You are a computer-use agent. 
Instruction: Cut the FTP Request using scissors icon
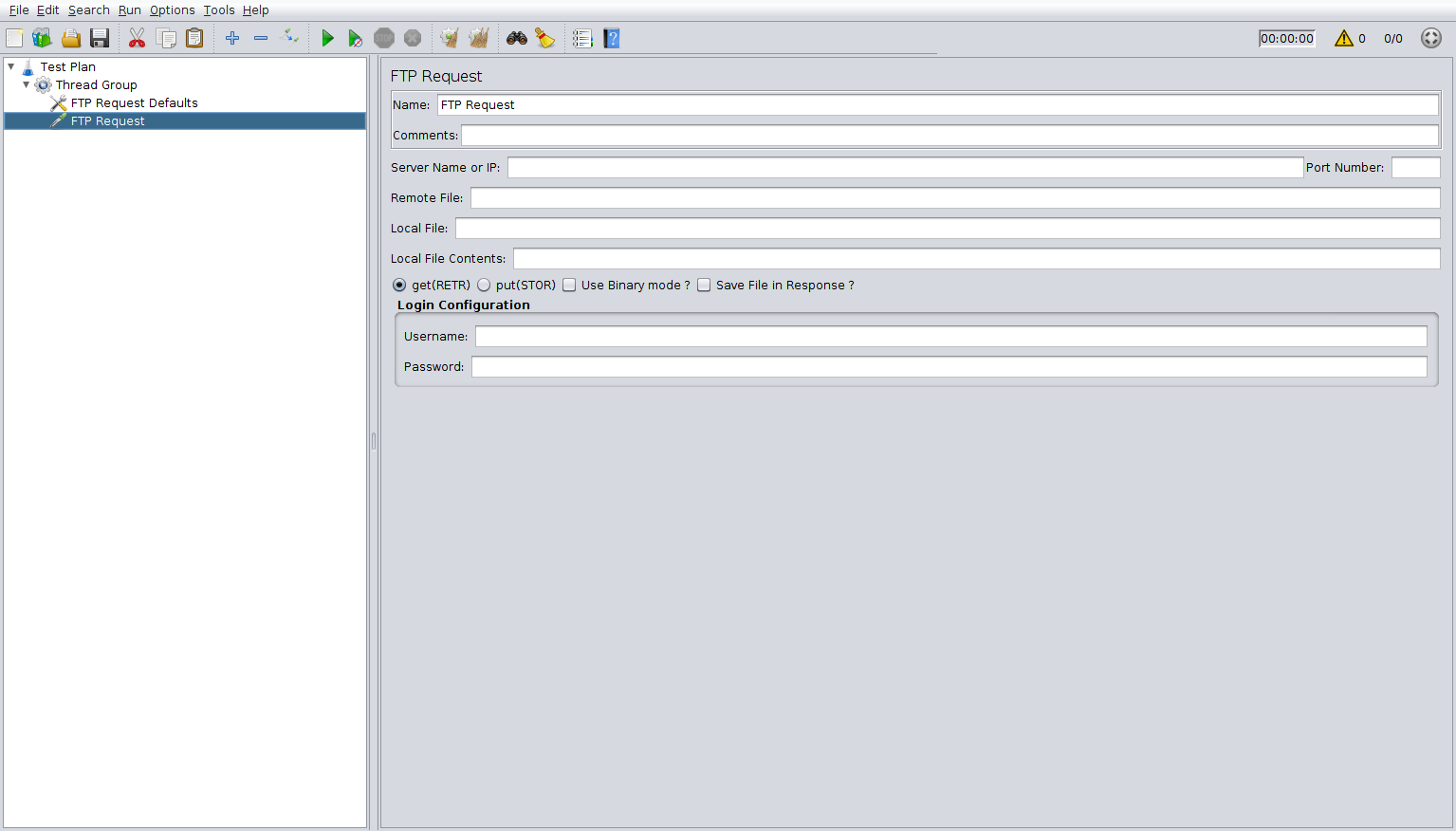137,38
